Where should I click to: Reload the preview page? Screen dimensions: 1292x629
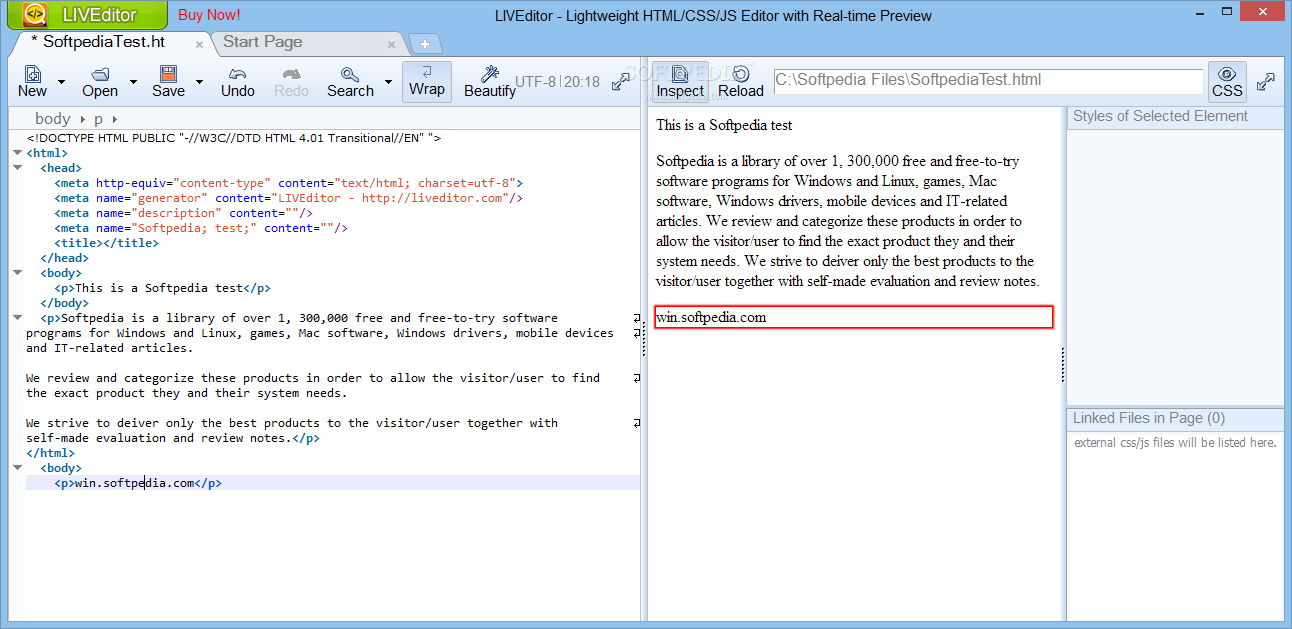(741, 82)
